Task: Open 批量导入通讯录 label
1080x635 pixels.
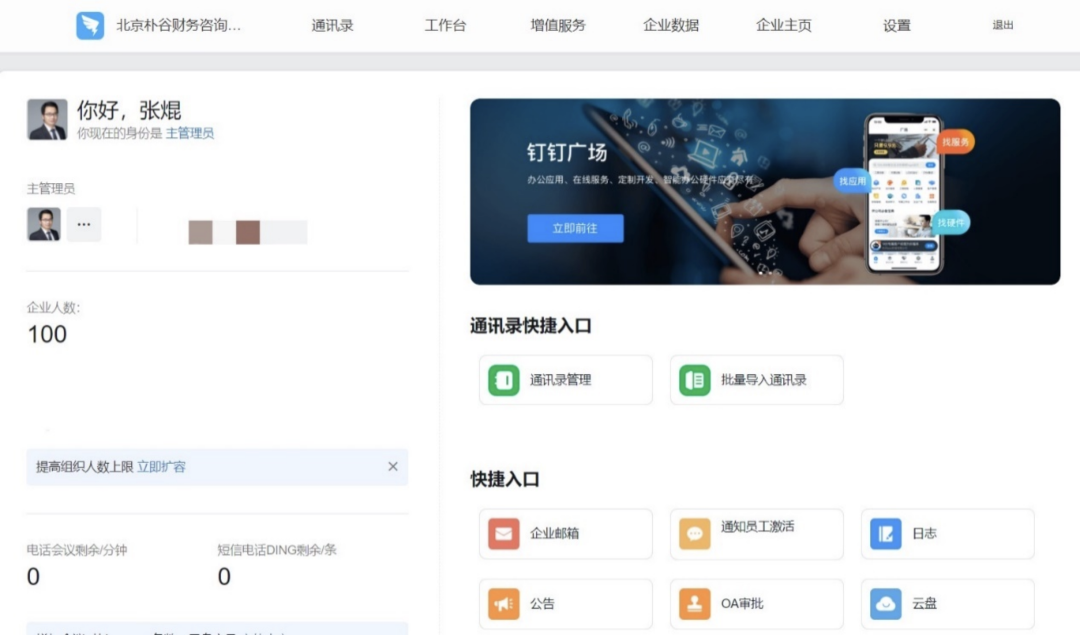Action: 764,380
